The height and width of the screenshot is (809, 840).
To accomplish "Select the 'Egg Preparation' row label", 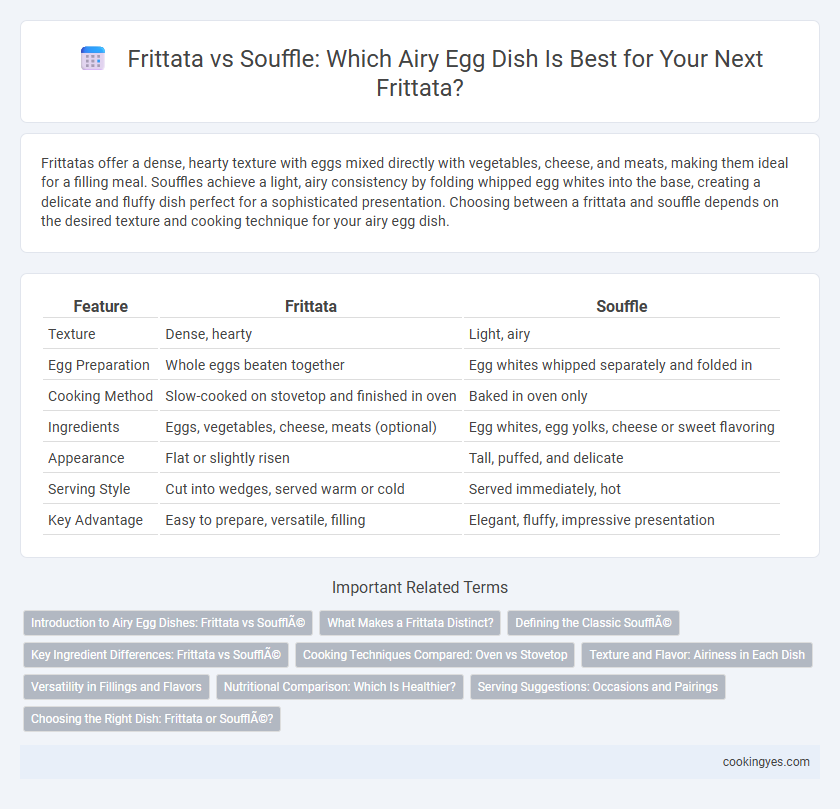I will pos(99,365).
